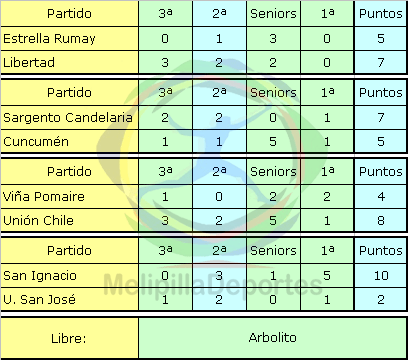
Task: Click Estrella Rumay's Seniors score 3
Action: coord(273,39)
